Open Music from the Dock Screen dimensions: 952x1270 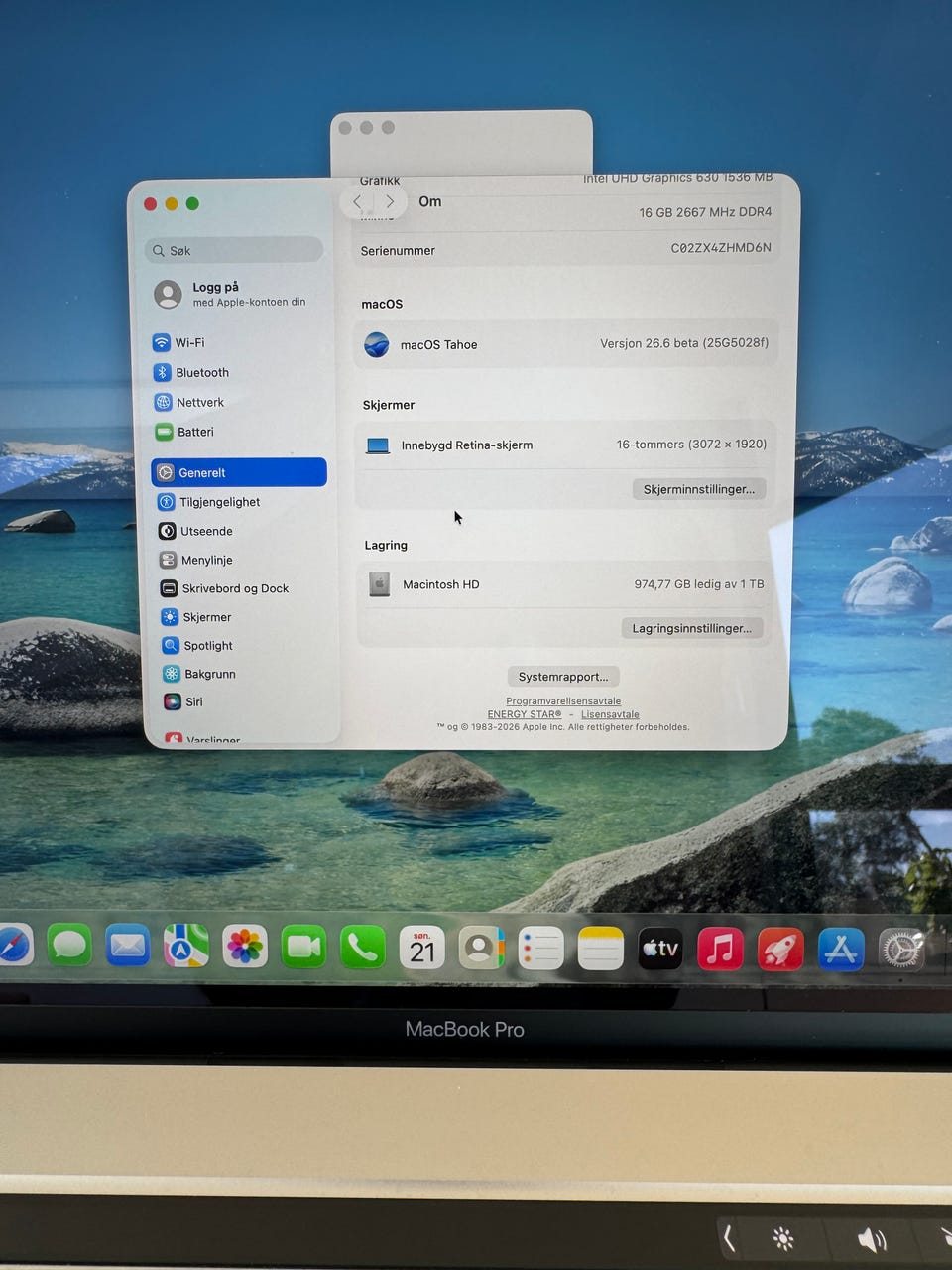tap(720, 950)
